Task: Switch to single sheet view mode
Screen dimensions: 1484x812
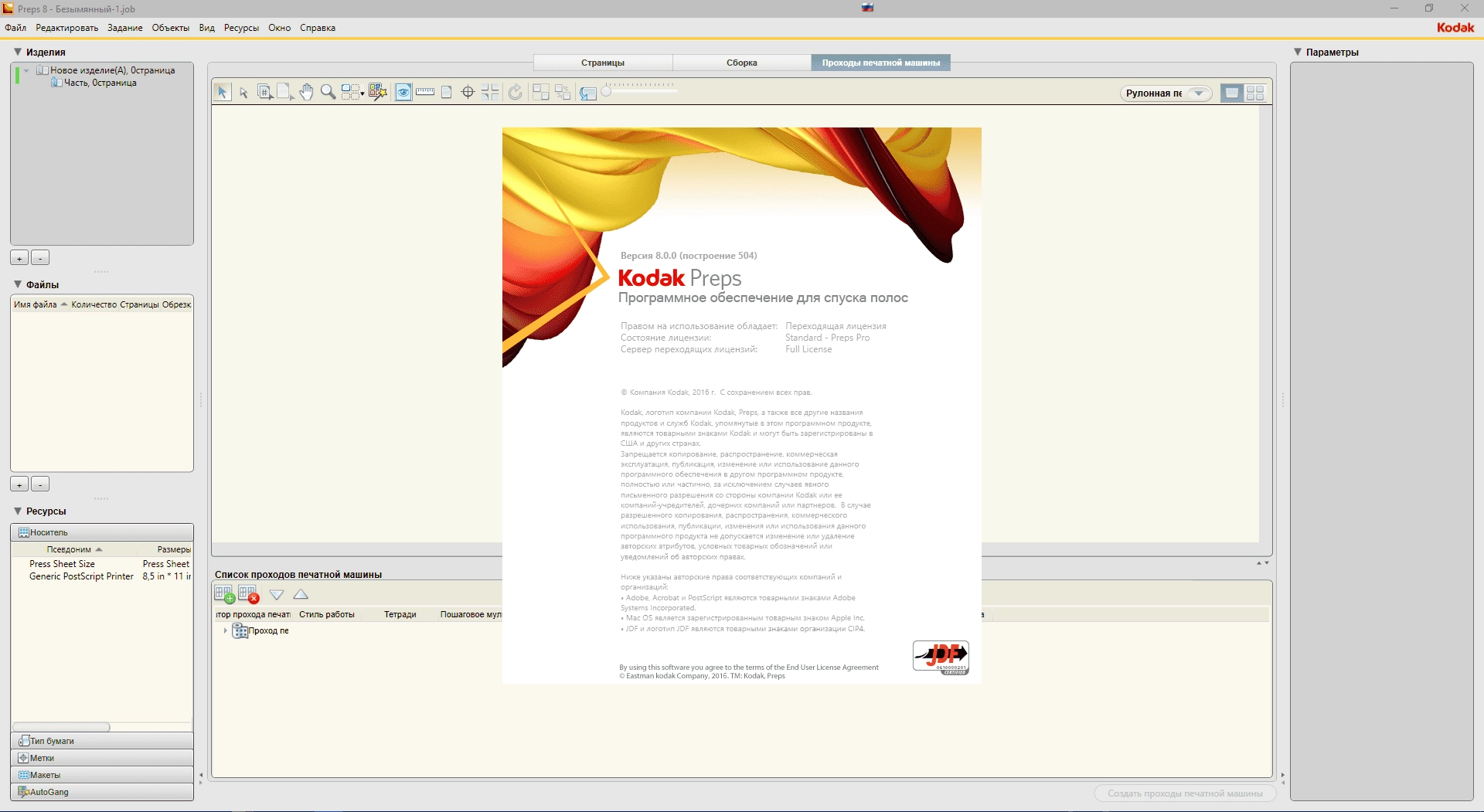Action: click(1232, 93)
